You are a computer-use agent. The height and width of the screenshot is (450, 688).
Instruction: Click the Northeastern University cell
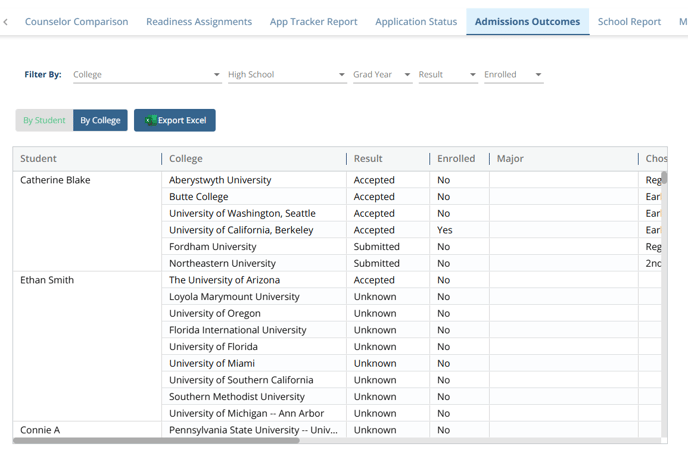254,263
